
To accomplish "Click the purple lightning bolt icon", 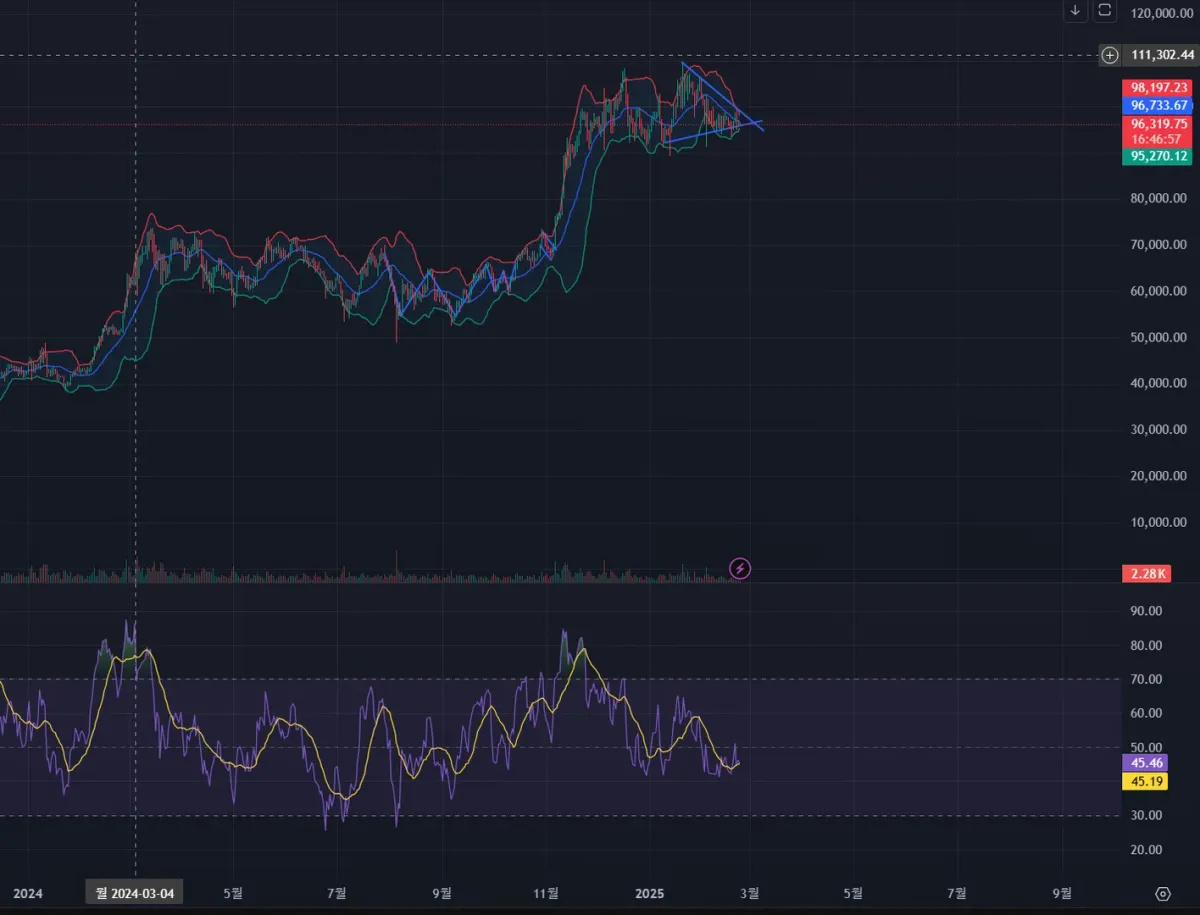I will pyautogui.click(x=740, y=569).
